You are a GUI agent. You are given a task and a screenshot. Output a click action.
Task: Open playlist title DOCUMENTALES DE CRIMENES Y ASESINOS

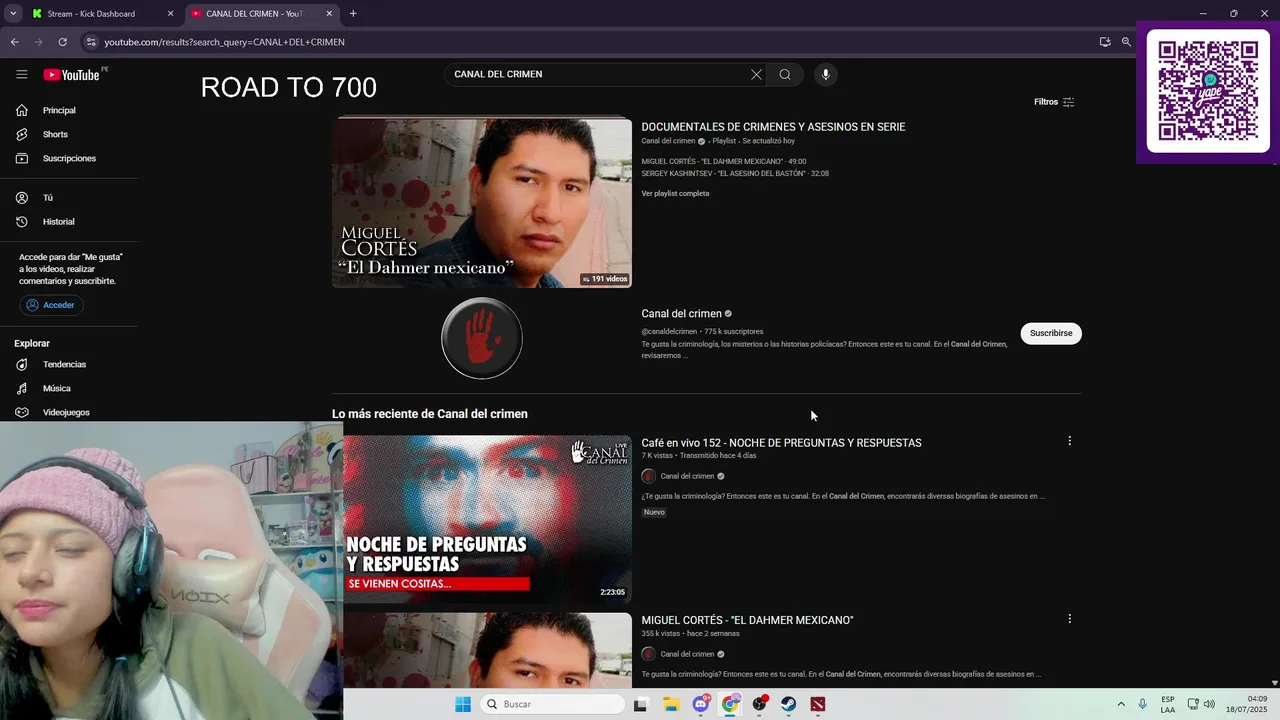point(773,127)
